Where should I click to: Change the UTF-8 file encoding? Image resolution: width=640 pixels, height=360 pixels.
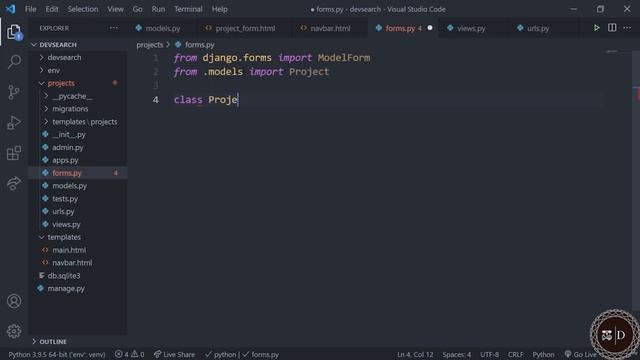point(489,354)
